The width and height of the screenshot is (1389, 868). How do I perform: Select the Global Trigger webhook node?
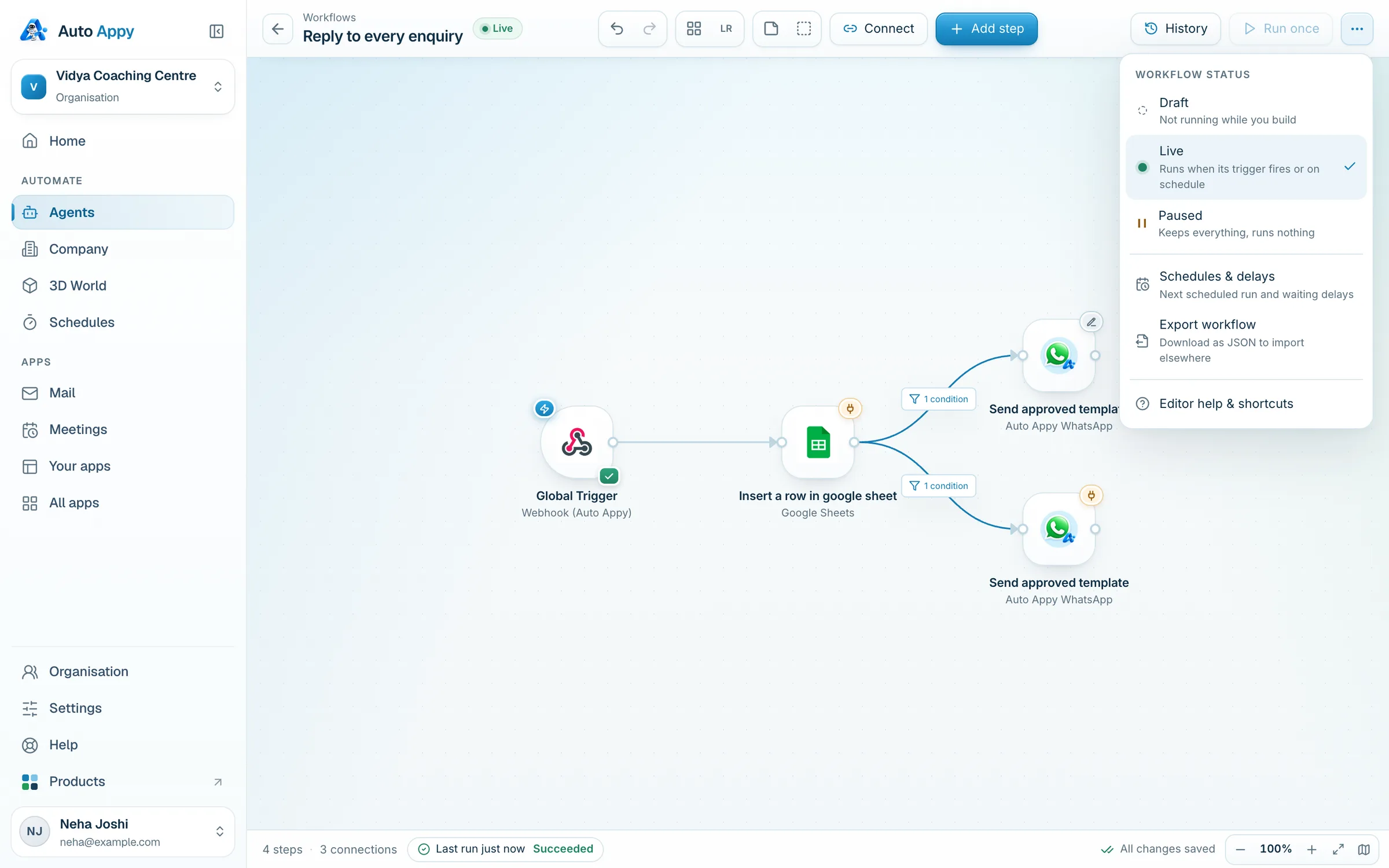click(x=576, y=442)
